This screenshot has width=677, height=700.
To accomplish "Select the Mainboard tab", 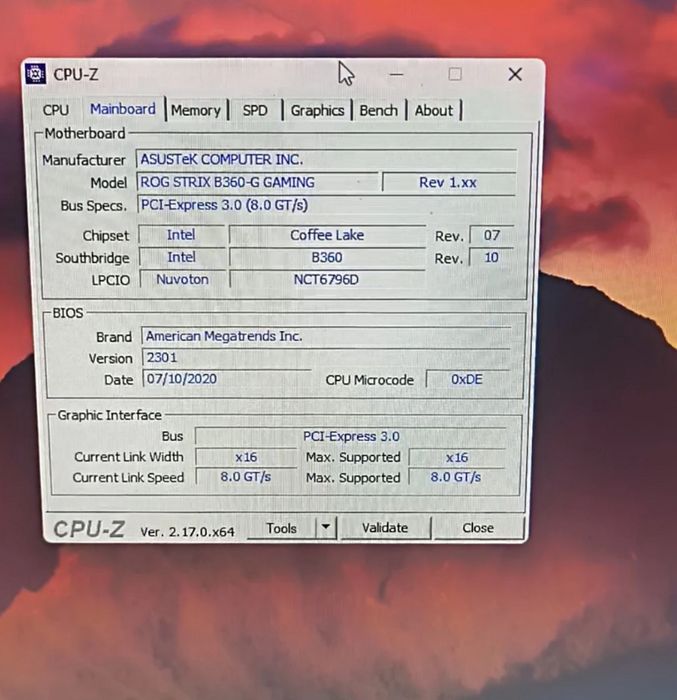I will (x=123, y=109).
